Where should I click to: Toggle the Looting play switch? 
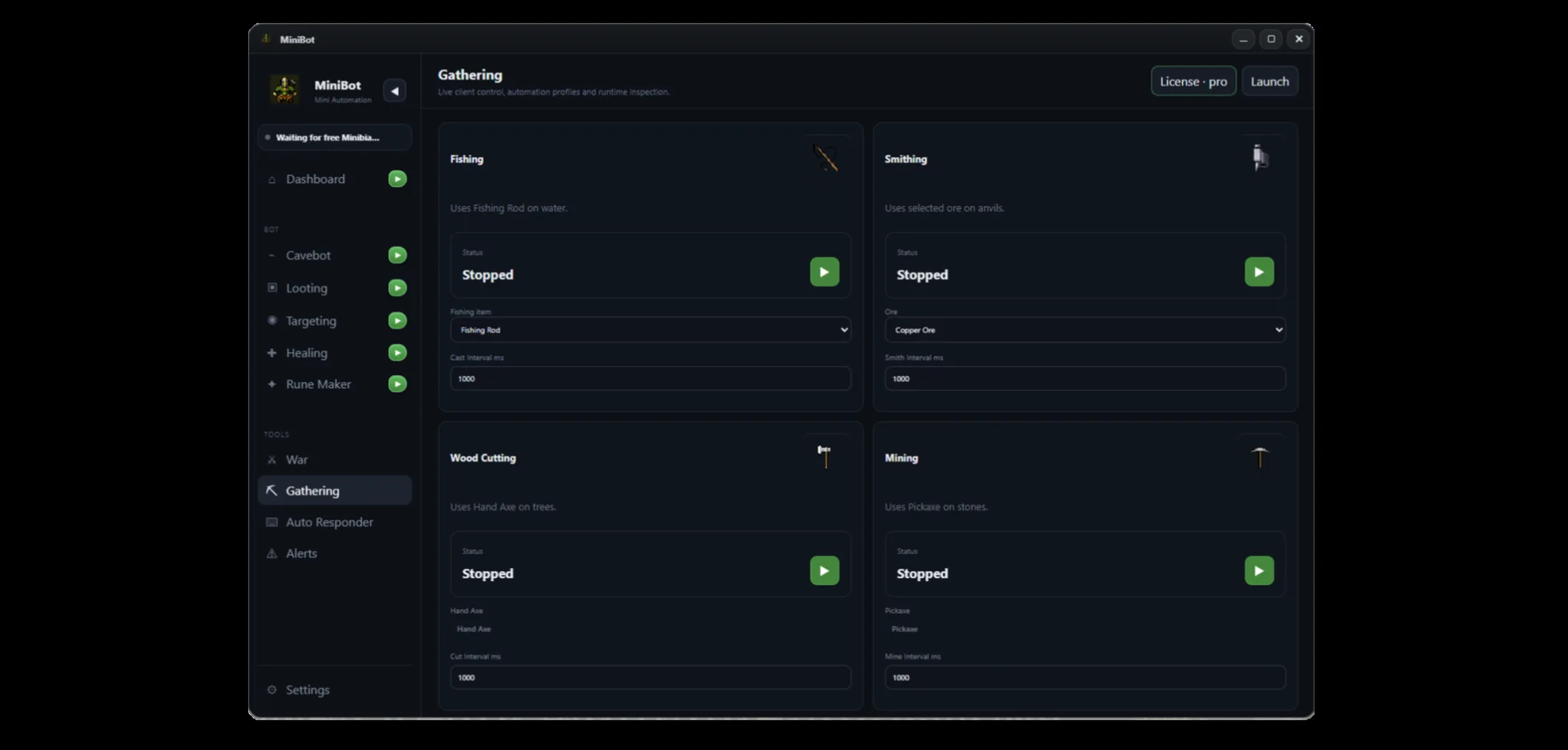click(397, 288)
